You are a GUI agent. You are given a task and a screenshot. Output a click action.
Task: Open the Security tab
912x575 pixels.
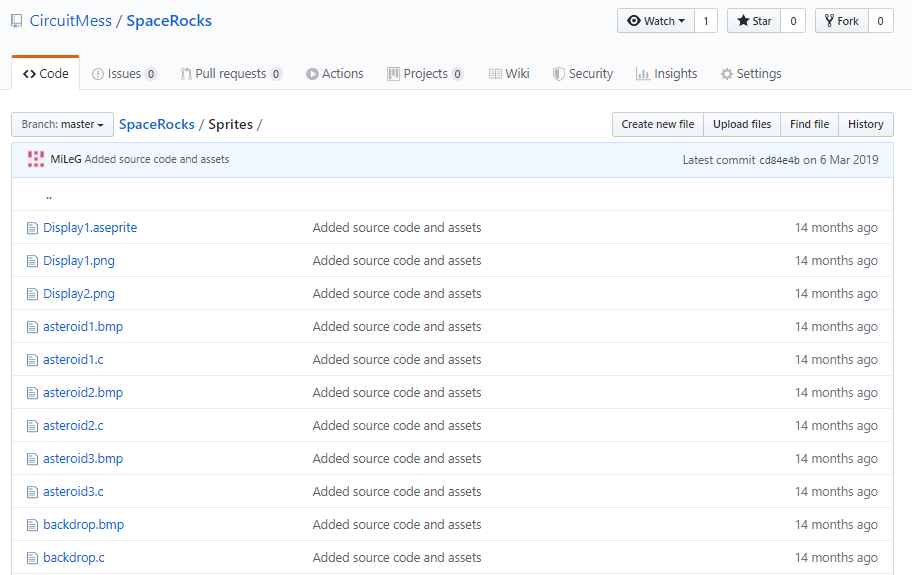coord(583,74)
